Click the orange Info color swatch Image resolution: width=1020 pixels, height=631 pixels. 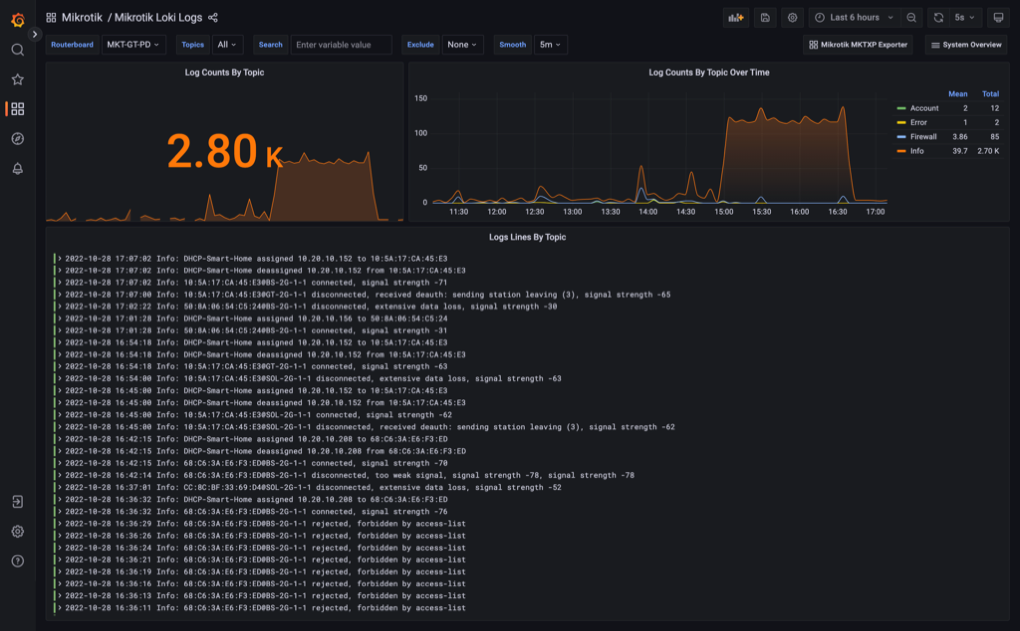tap(901, 151)
